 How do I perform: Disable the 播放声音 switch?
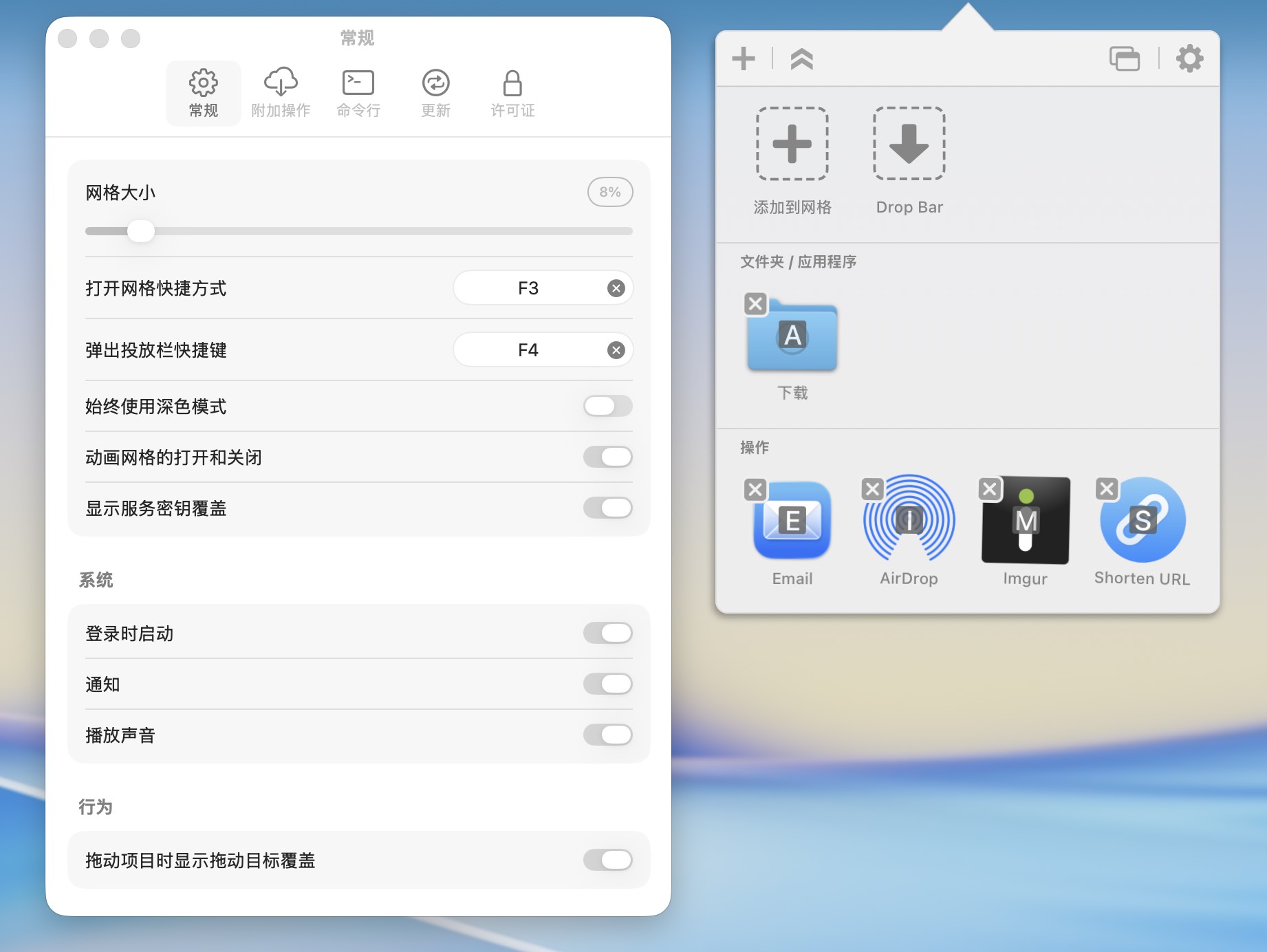(x=607, y=735)
